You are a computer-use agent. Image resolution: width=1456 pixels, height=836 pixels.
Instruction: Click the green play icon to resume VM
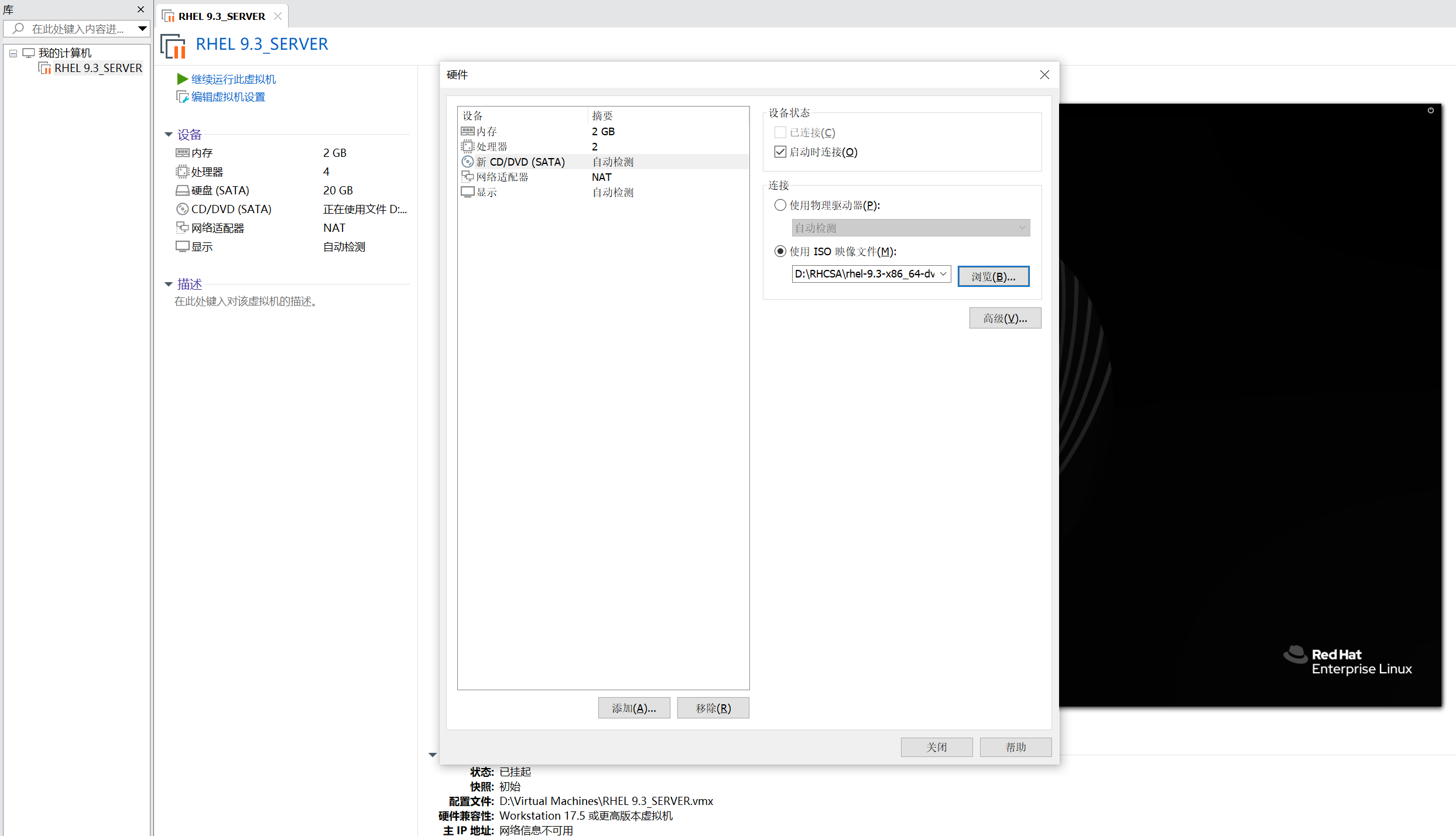point(182,78)
